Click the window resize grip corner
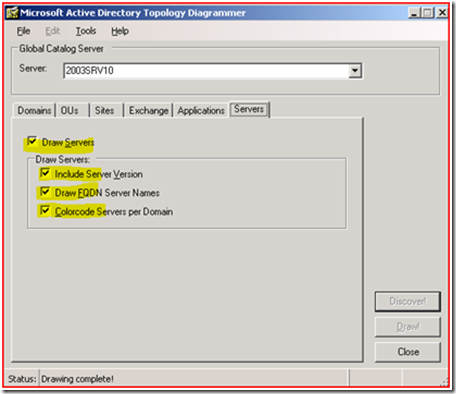 click(x=444, y=382)
